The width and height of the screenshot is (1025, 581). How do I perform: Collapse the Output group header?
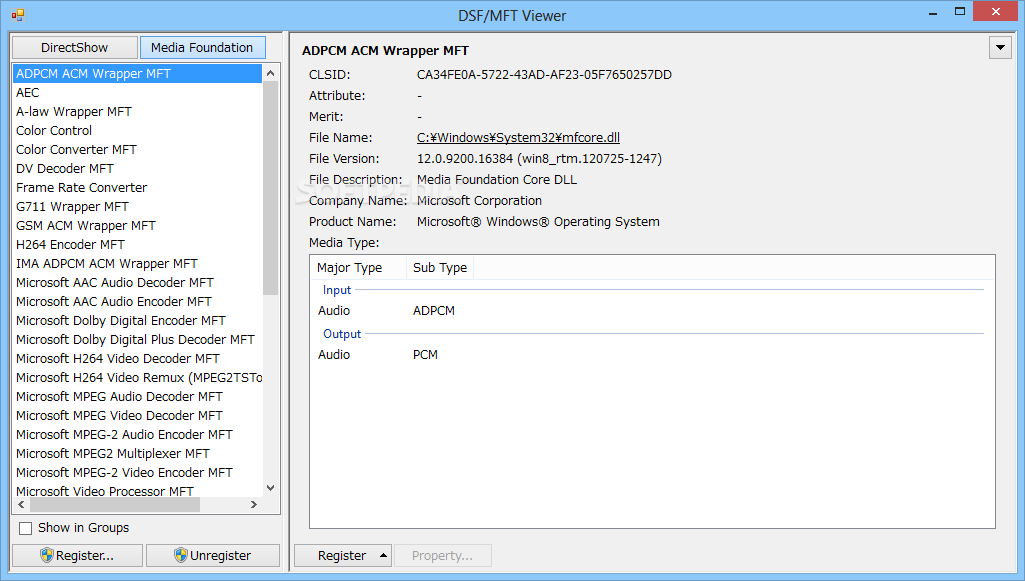point(342,334)
